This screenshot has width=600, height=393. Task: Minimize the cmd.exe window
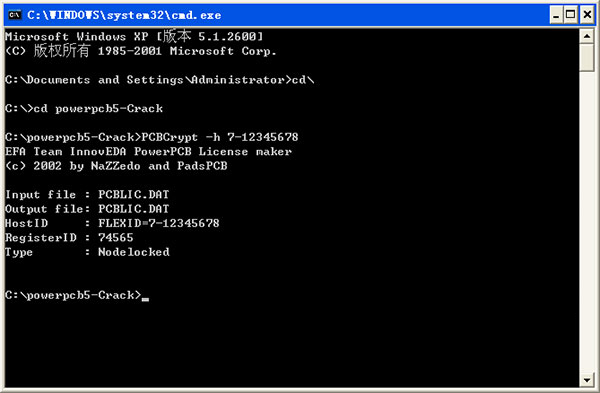[556, 15]
